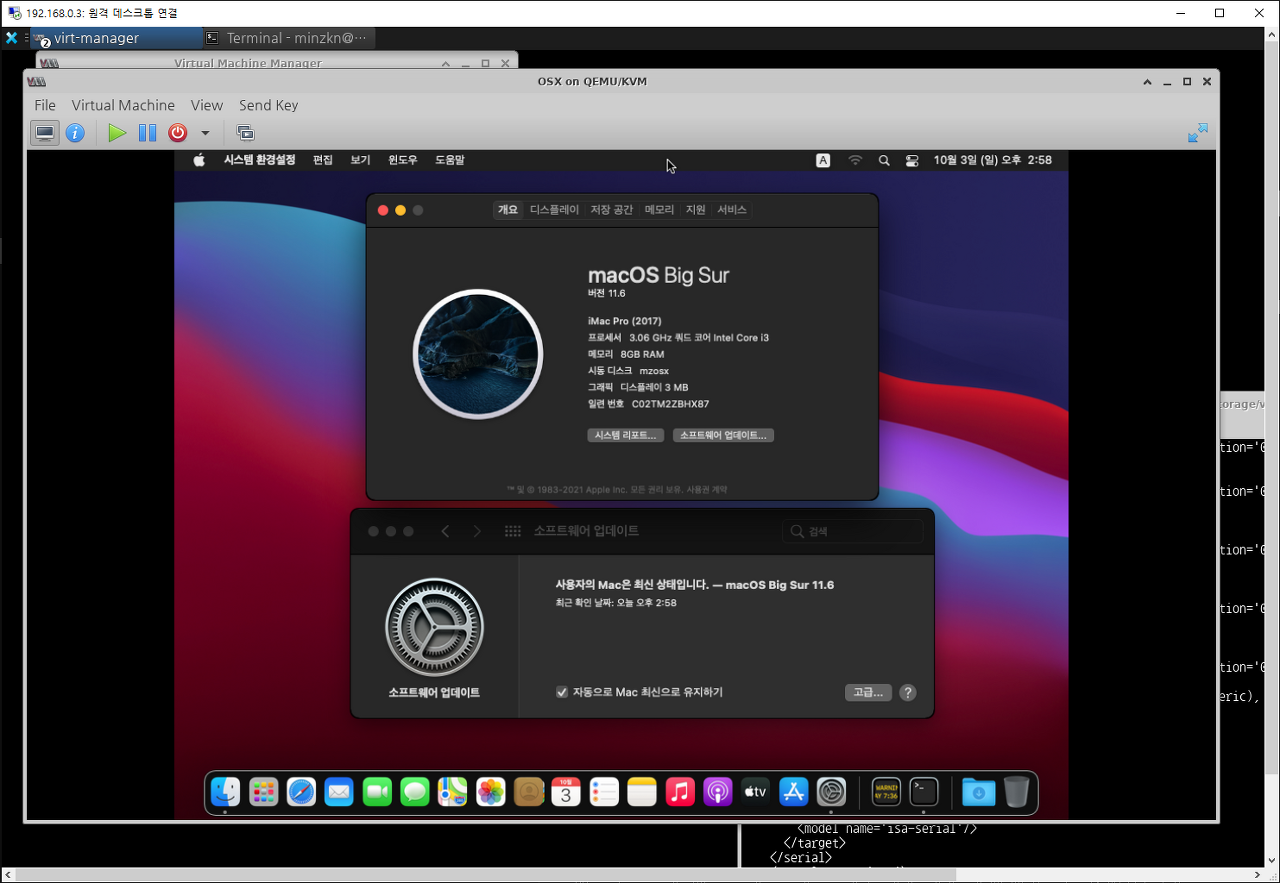Viewport: 1280px width, 883px height.
Task: Open 도움말 menu in macOS menu bar
Action: coord(450,160)
